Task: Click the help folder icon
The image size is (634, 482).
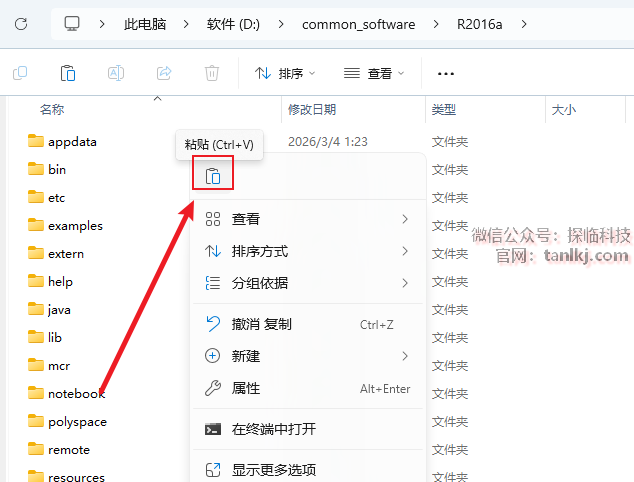Action: (36, 281)
